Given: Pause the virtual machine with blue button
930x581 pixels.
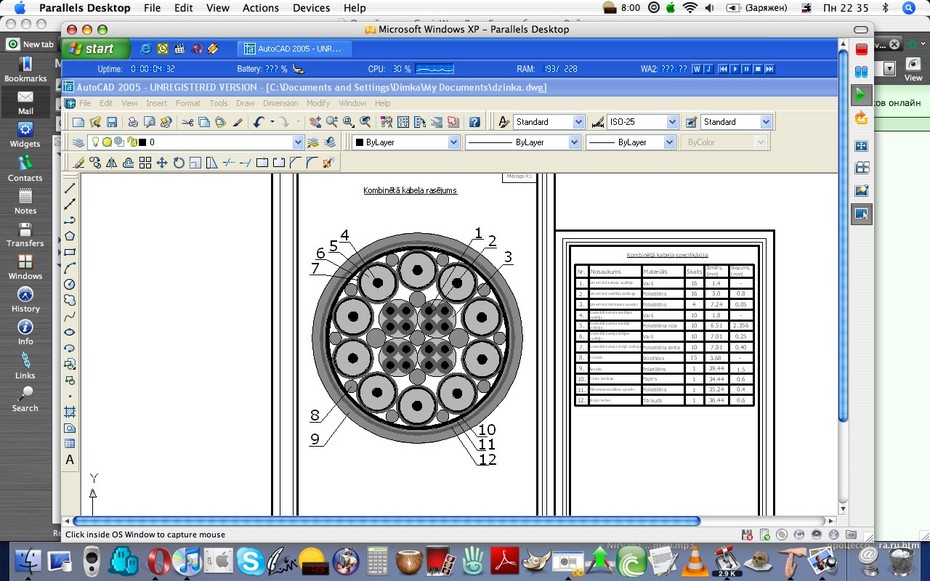Looking at the screenshot, I should click(x=861, y=72).
